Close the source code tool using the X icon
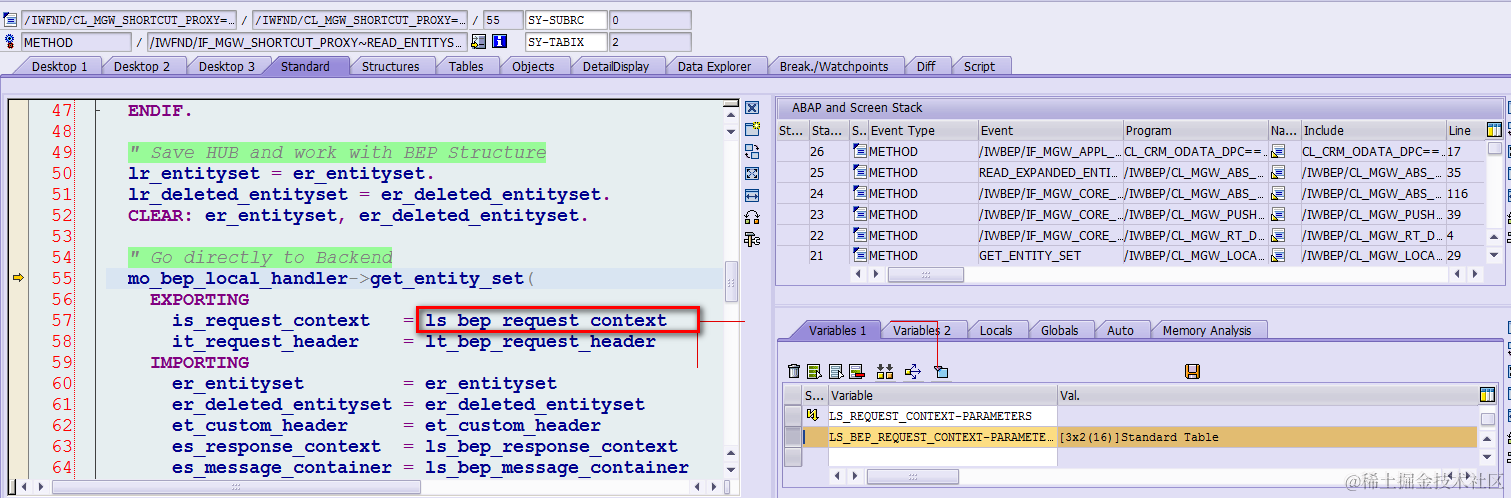Image resolution: width=1511 pixels, height=498 pixels. pyautogui.click(x=753, y=108)
